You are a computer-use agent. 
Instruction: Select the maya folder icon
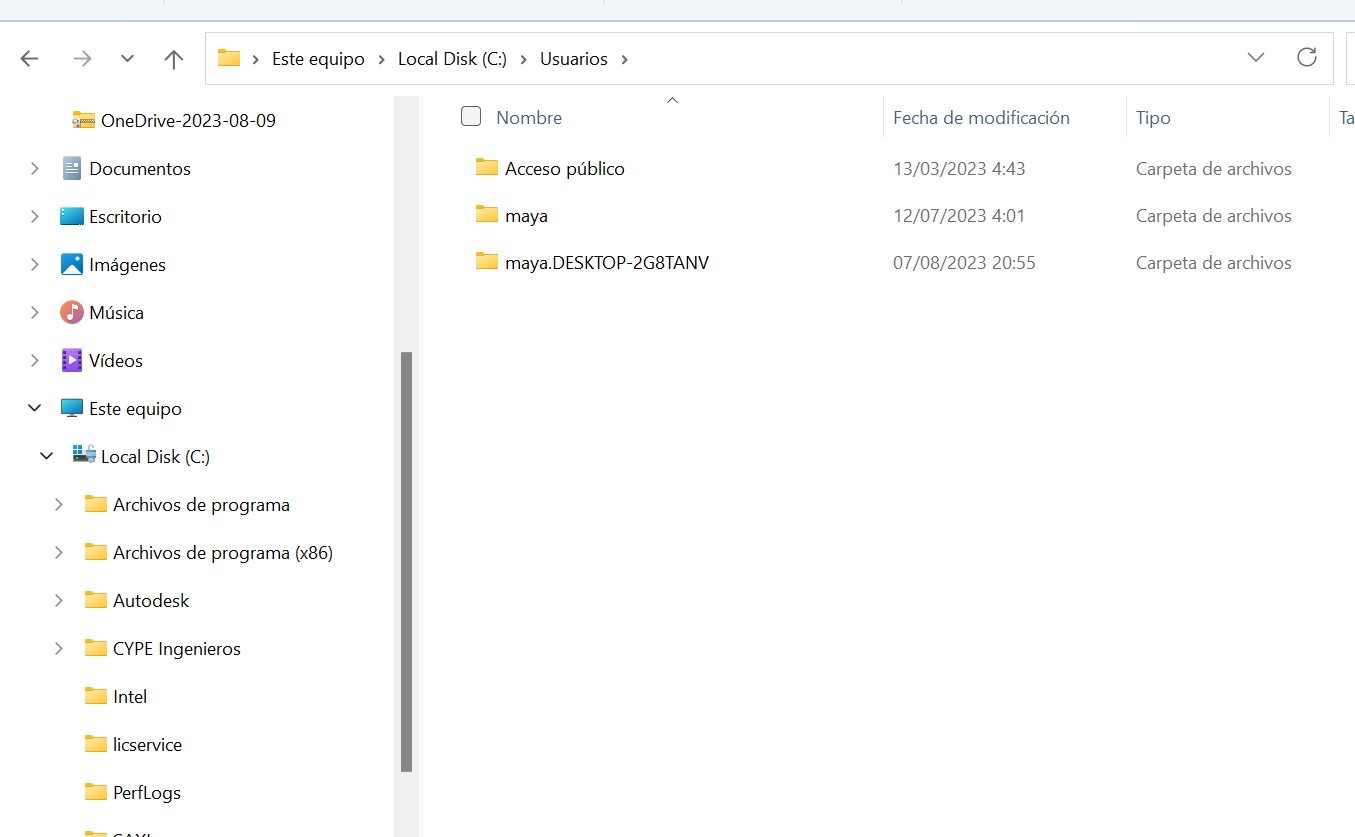[x=487, y=214]
